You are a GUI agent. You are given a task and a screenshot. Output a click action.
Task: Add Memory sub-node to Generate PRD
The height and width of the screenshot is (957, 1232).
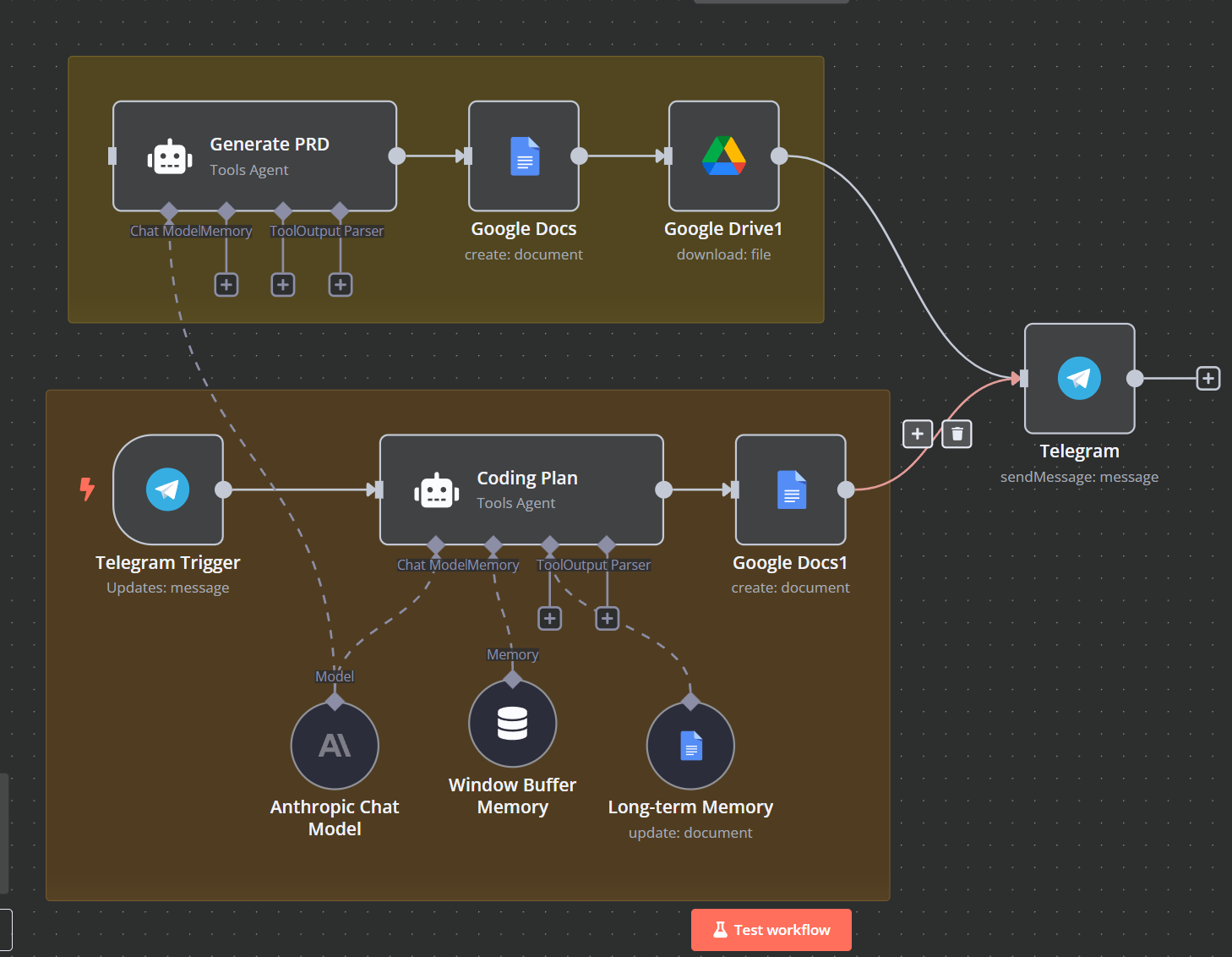pos(226,285)
